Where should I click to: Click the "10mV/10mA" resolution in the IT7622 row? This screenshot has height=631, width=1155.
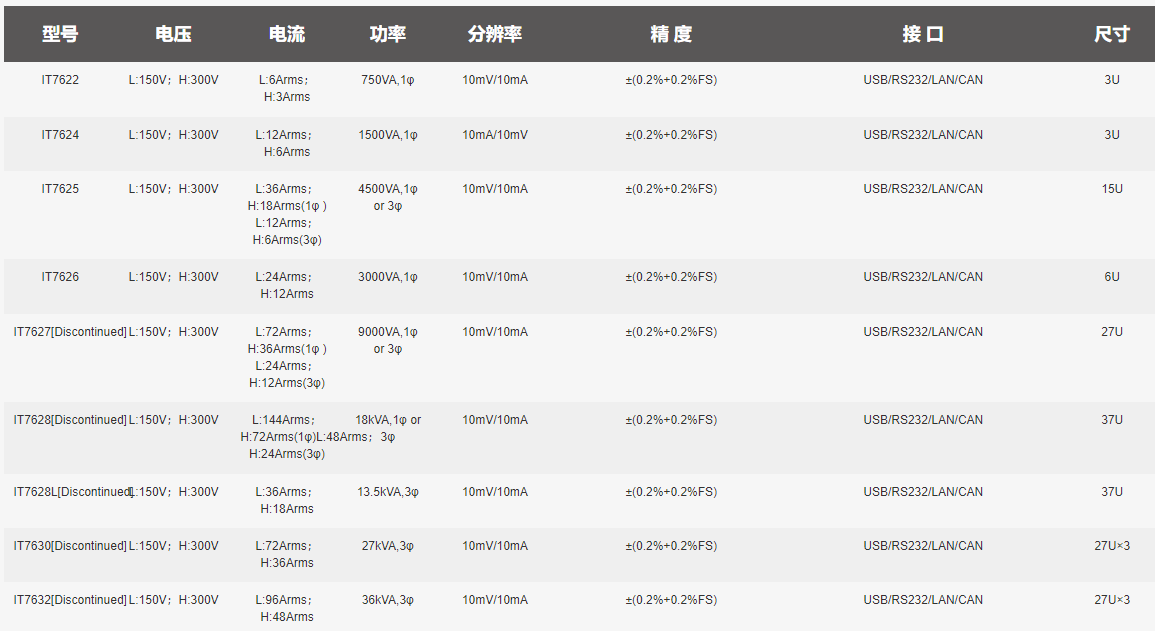point(495,80)
